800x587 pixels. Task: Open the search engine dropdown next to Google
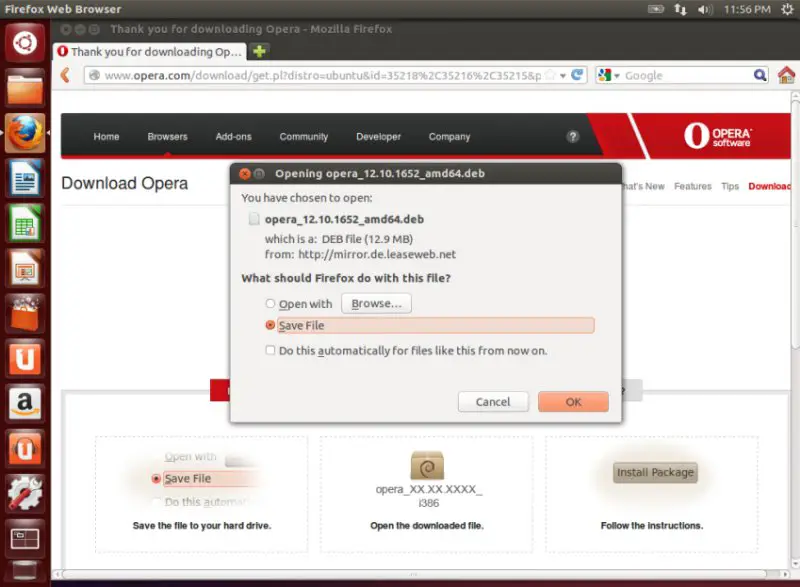coord(617,76)
